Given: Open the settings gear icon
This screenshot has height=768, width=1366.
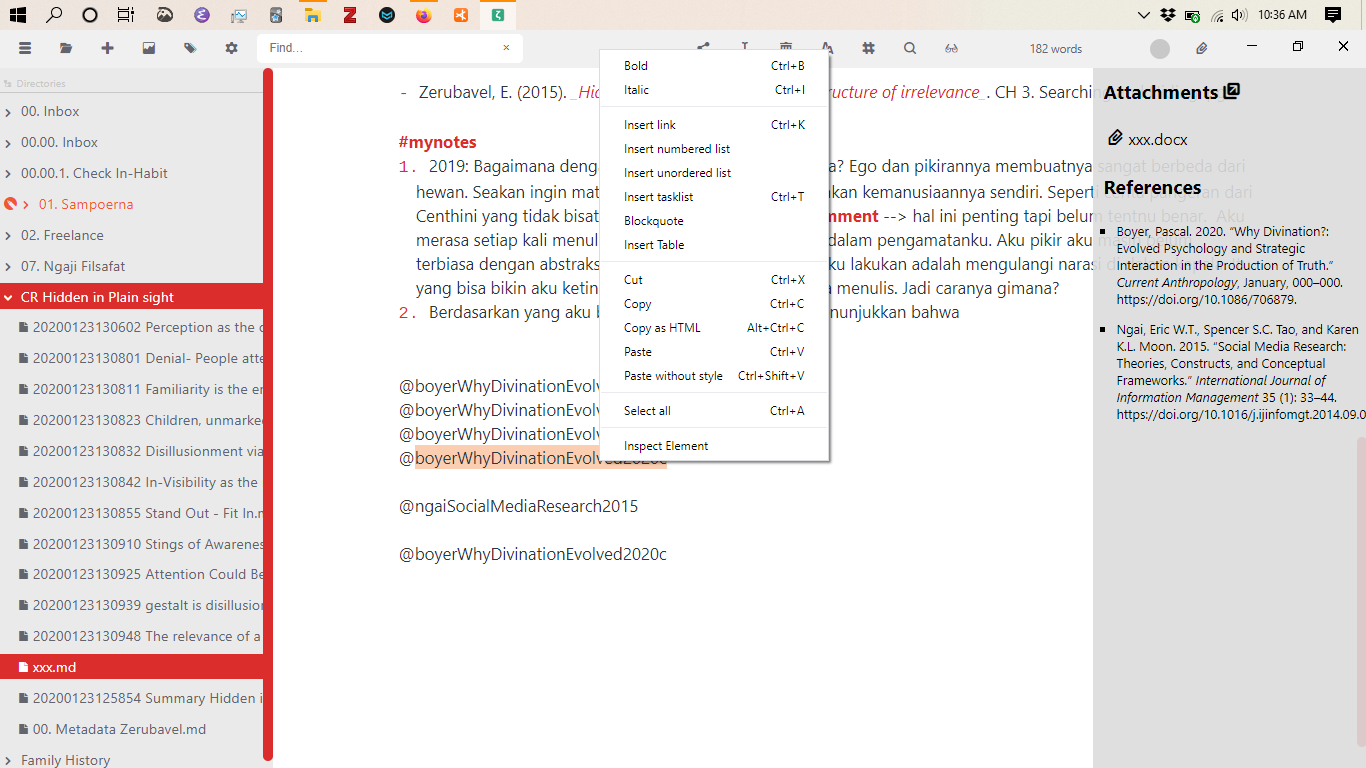Looking at the screenshot, I should [x=231, y=47].
